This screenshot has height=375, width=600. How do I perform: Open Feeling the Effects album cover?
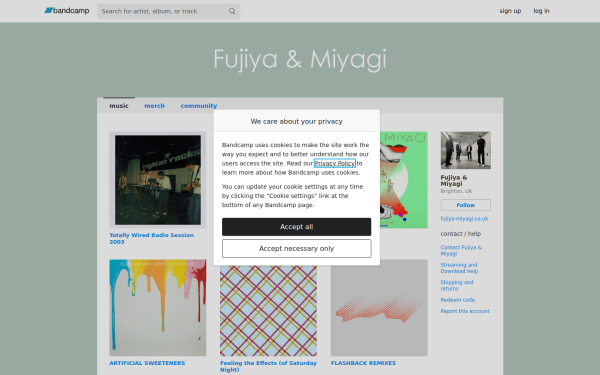pos(268,311)
